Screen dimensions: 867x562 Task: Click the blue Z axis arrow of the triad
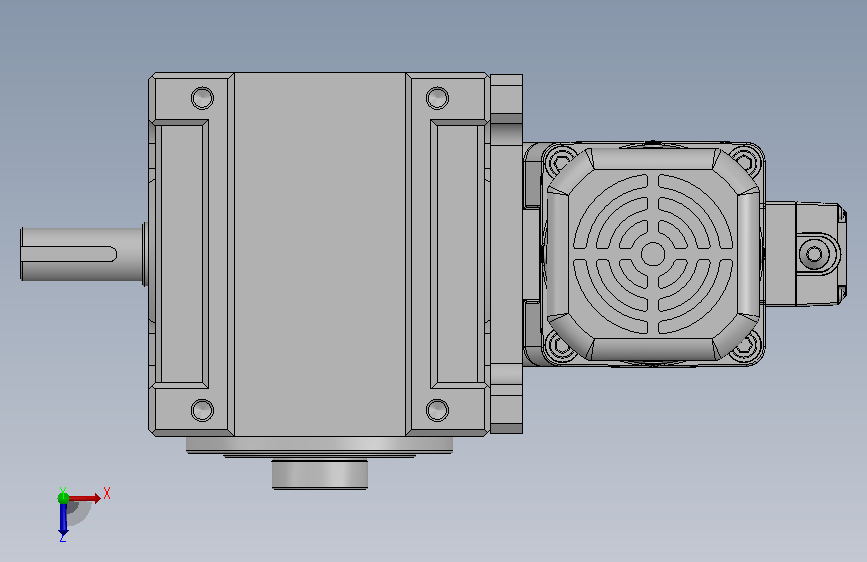(x=63, y=519)
